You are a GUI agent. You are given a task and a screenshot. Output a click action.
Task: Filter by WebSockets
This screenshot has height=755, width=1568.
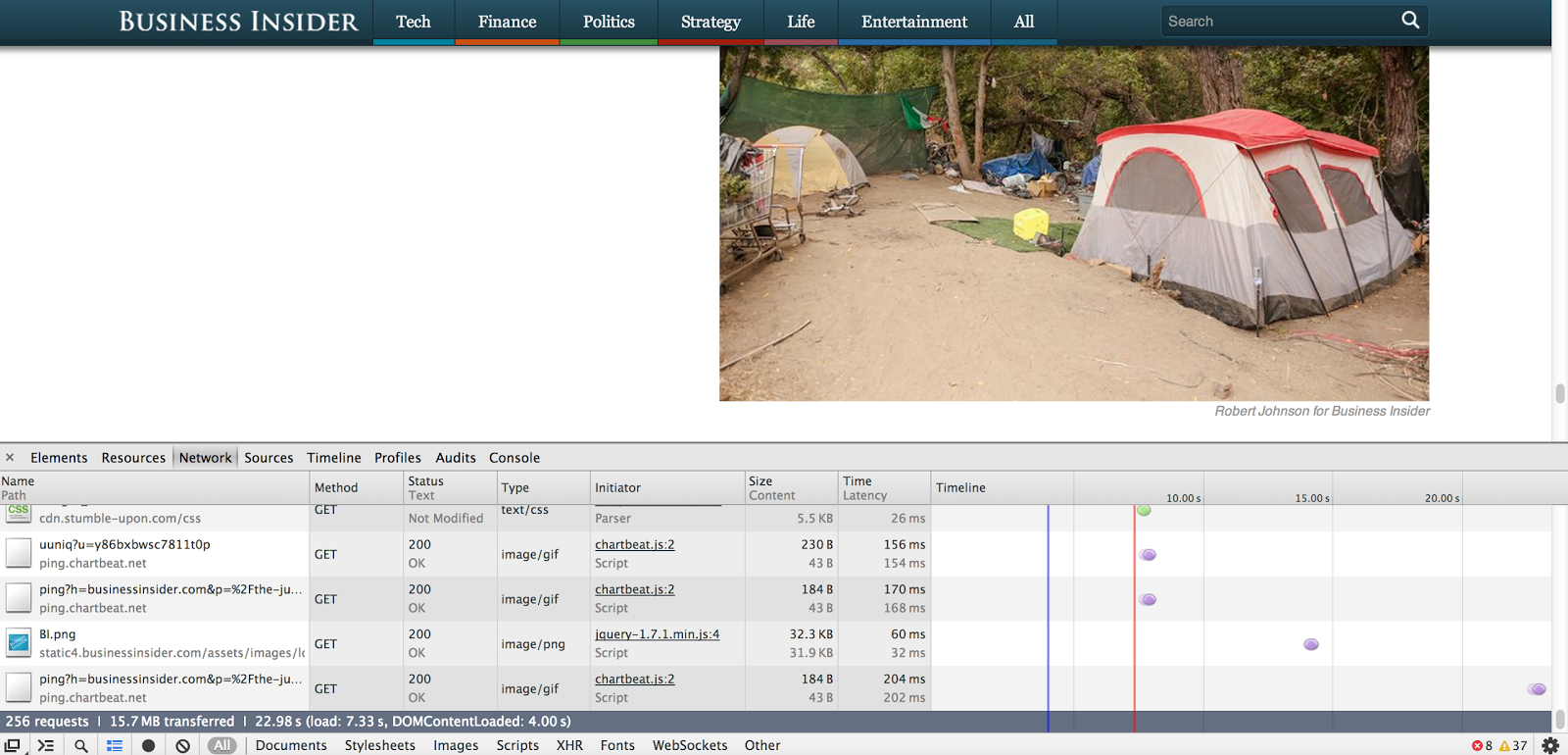click(x=690, y=745)
